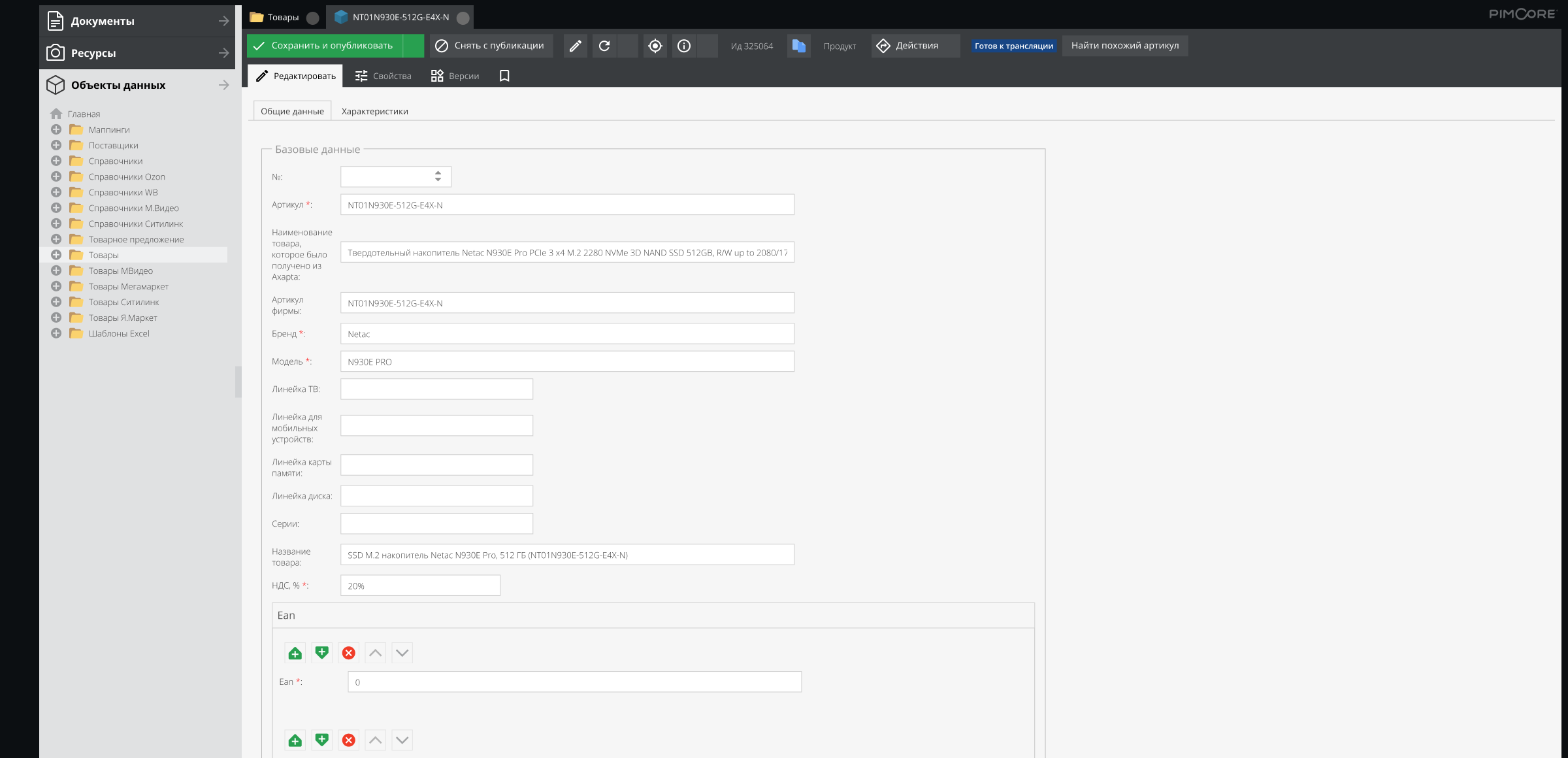Image resolution: width=1568 pixels, height=758 pixels.
Task: Click Найти похожий артикул button
Action: pos(1124,46)
